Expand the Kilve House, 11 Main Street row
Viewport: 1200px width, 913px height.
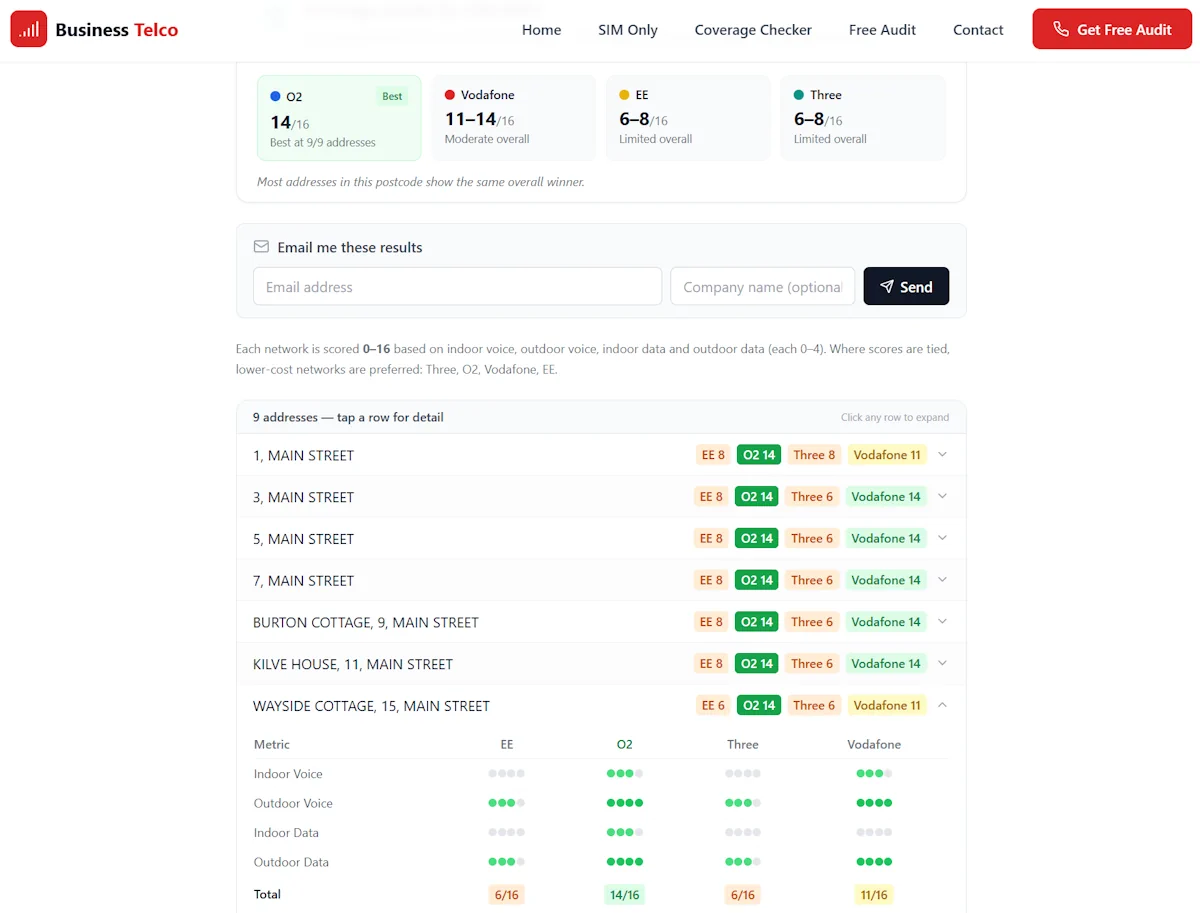point(941,663)
